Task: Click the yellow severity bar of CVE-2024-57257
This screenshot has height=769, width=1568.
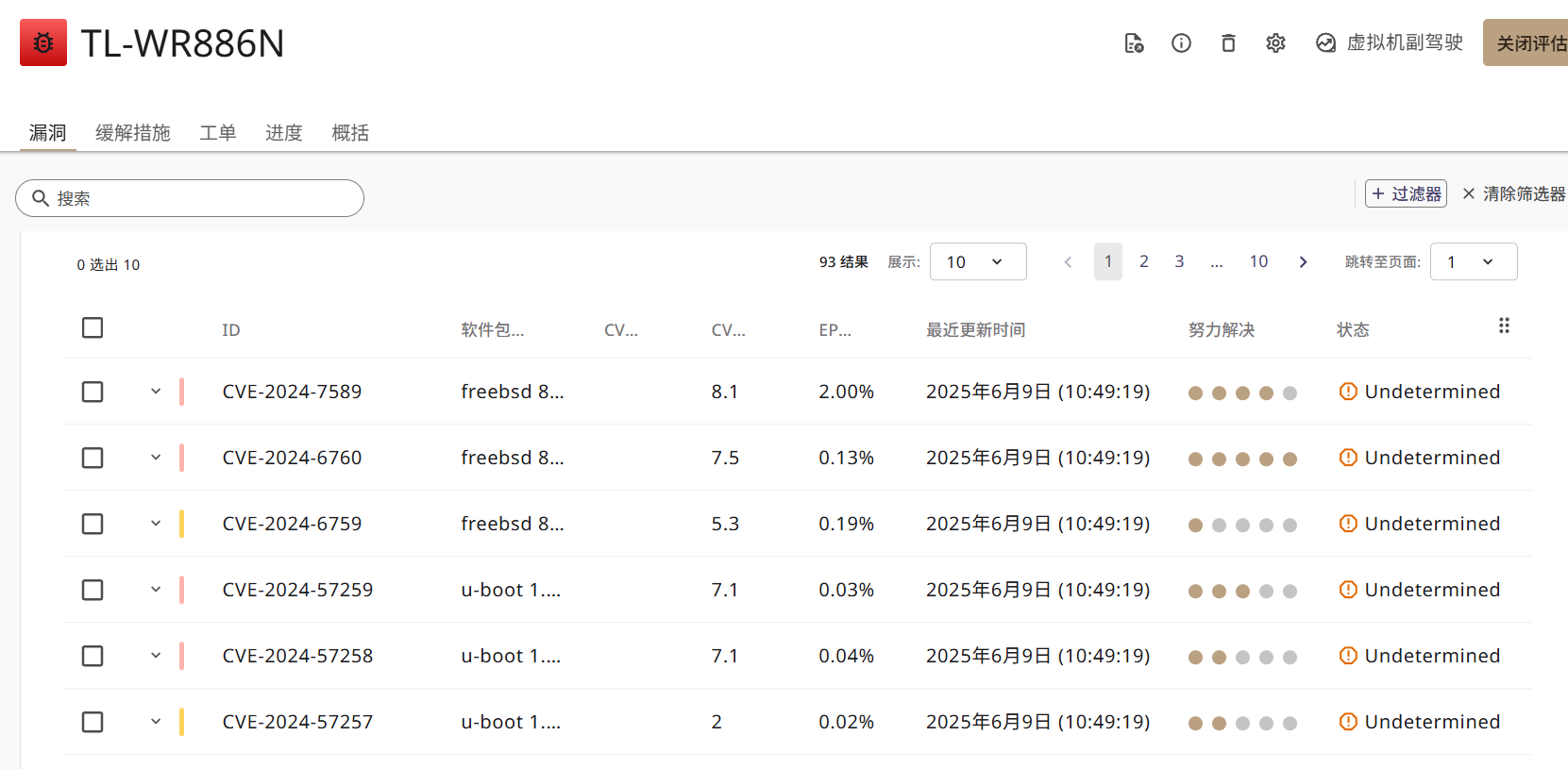Action: pos(181,722)
